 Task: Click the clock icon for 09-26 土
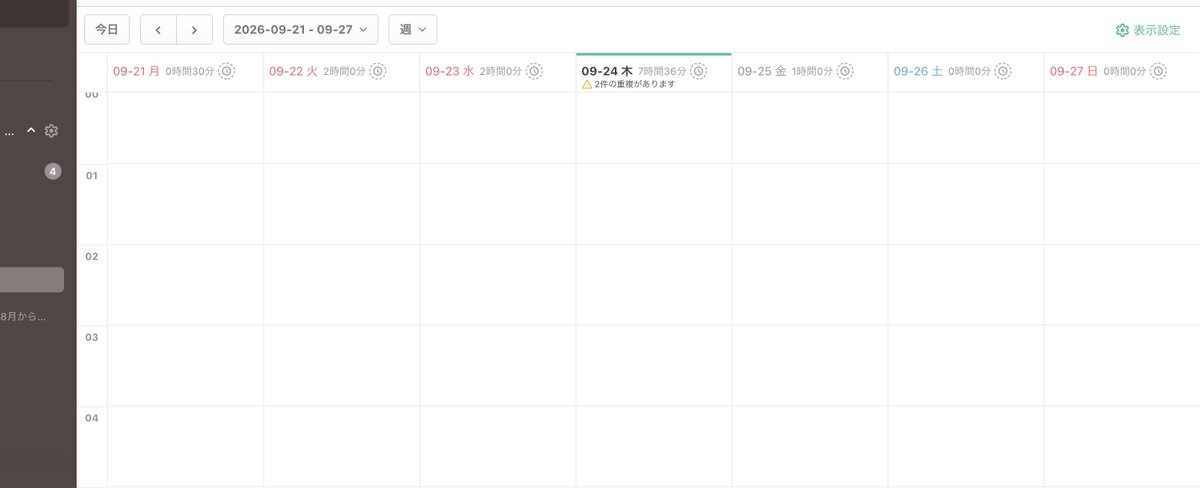pyautogui.click(x=1002, y=71)
